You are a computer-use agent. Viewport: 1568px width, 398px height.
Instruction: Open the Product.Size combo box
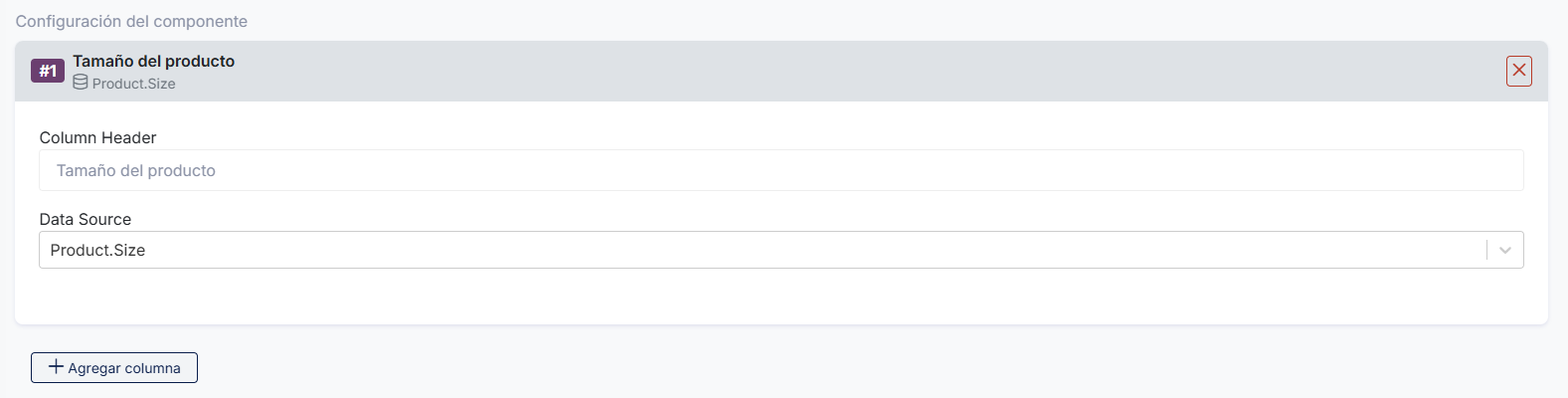point(756,251)
